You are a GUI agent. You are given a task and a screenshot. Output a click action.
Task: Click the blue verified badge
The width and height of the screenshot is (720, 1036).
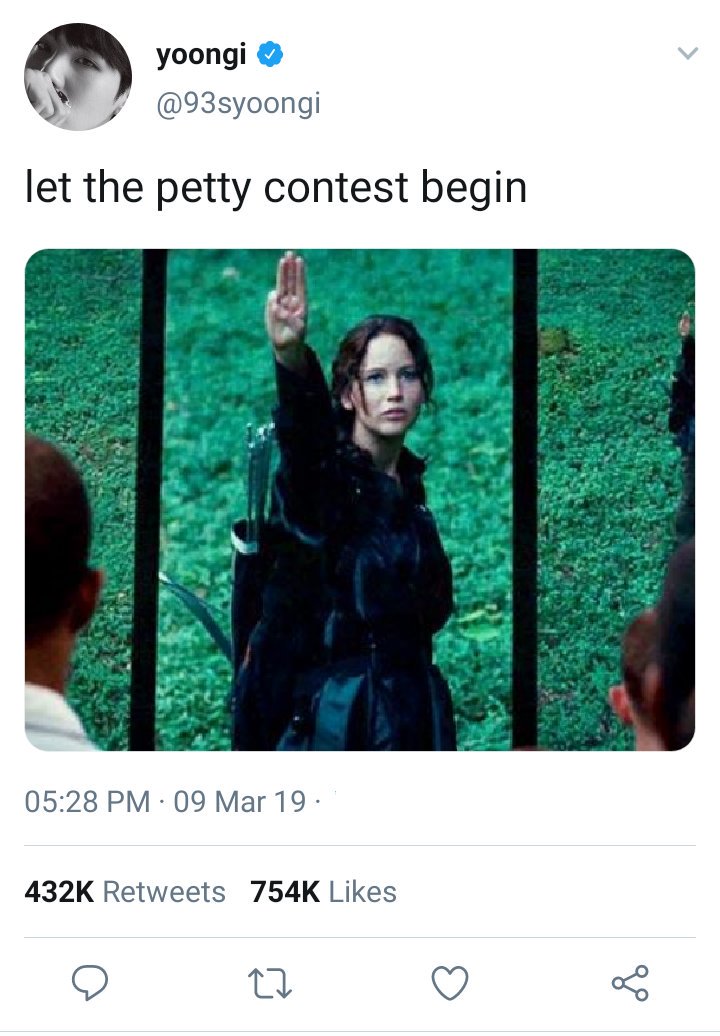coord(270,54)
